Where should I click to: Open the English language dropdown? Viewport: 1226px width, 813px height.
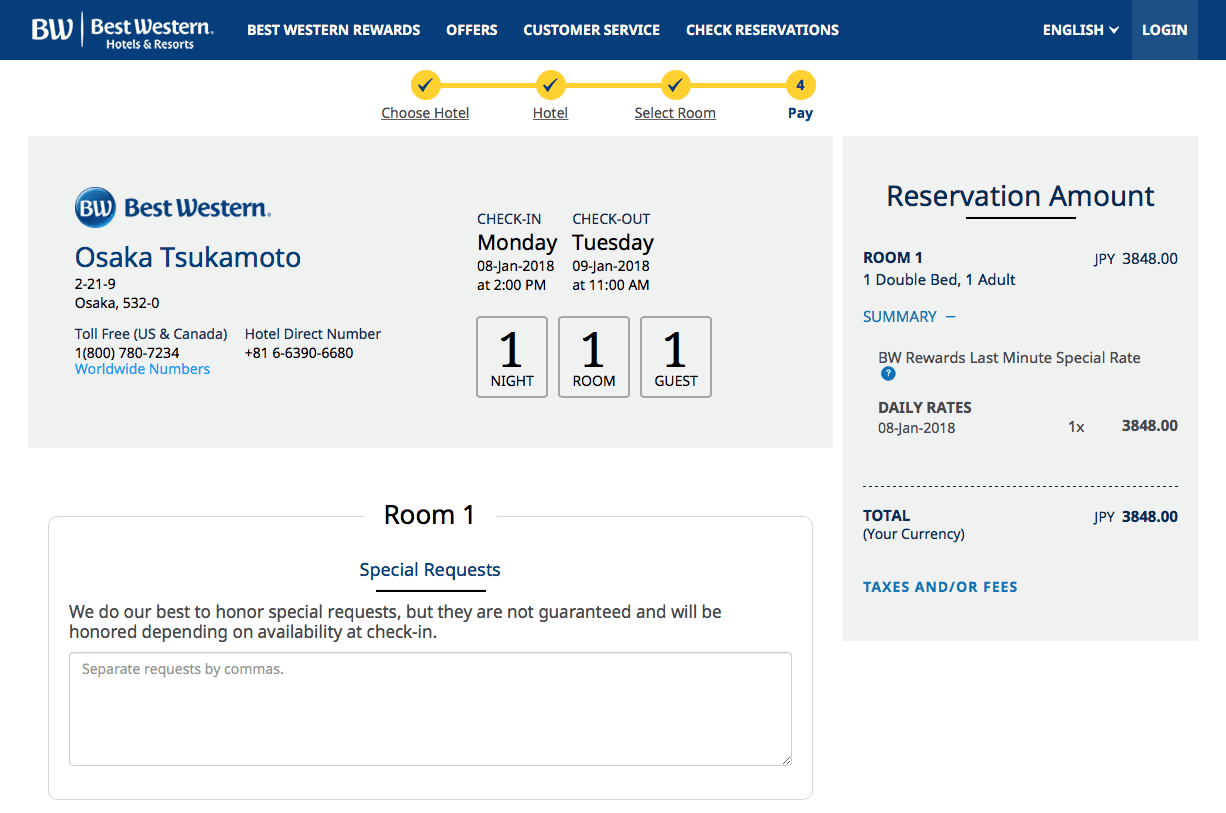pyautogui.click(x=1080, y=30)
